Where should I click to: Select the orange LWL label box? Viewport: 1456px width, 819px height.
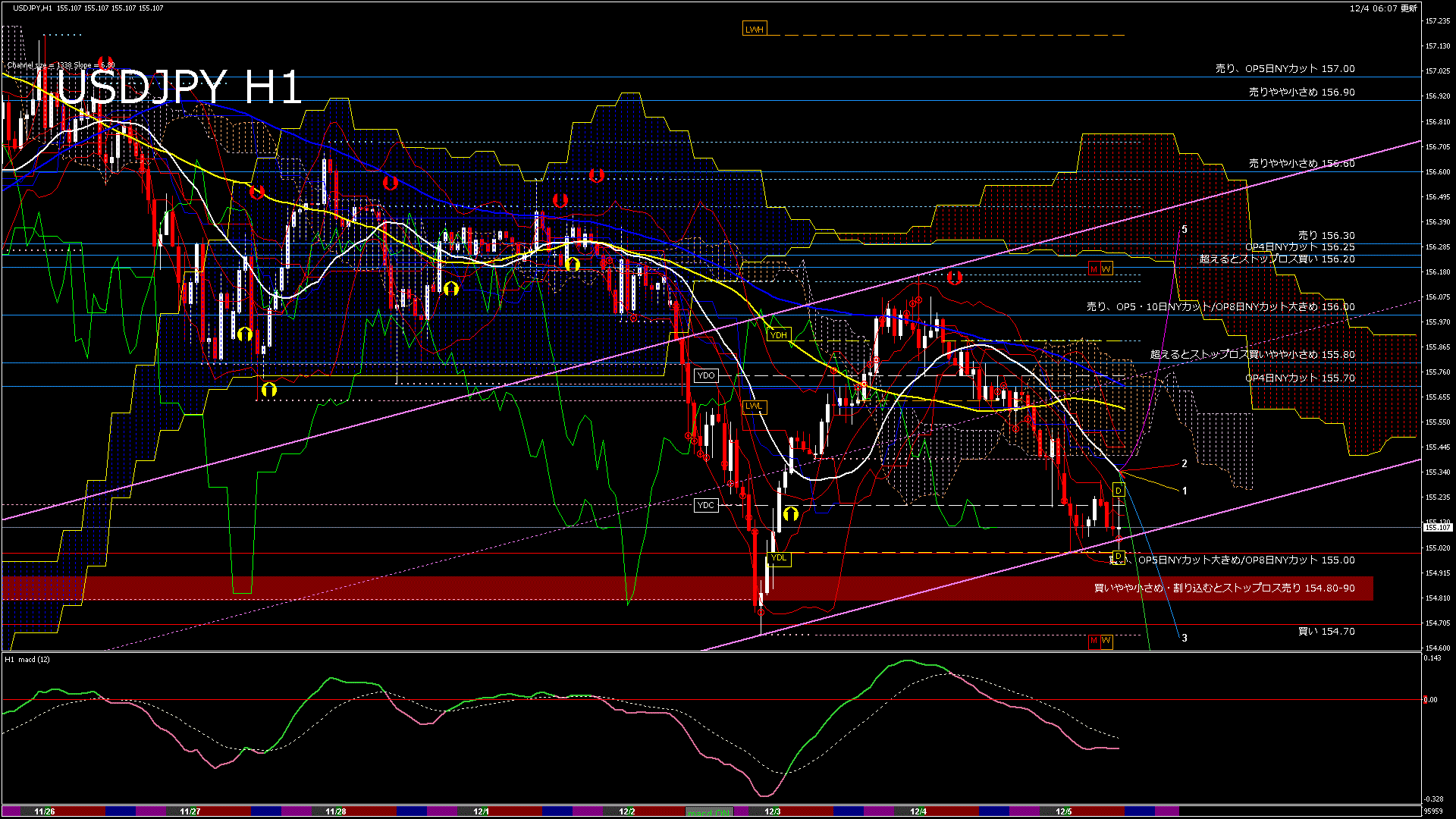tap(754, 406)
